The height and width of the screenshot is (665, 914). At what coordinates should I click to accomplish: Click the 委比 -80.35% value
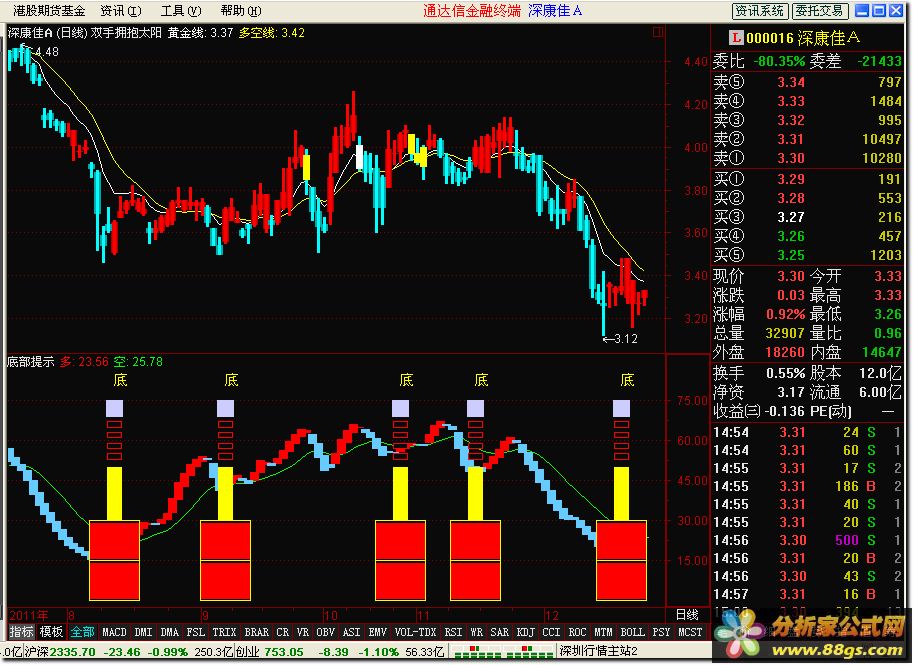(779, 61)
